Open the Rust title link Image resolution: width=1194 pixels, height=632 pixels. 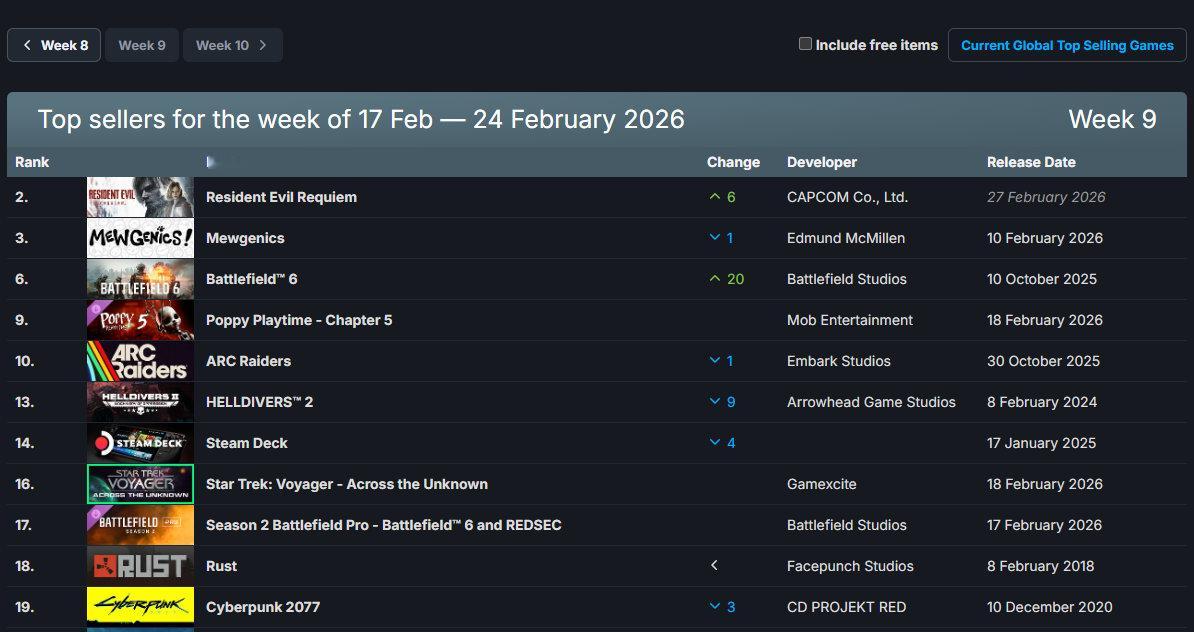pos(221,567)
